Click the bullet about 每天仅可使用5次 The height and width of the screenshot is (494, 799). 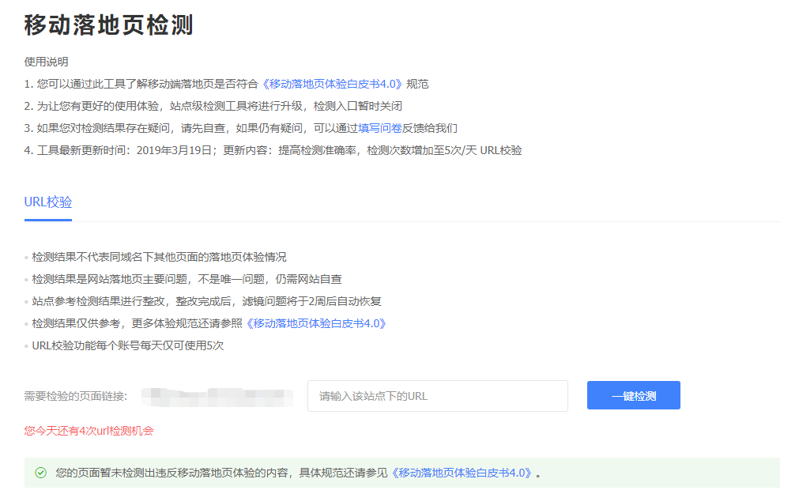pyautogui.click(x=127, y=345)
